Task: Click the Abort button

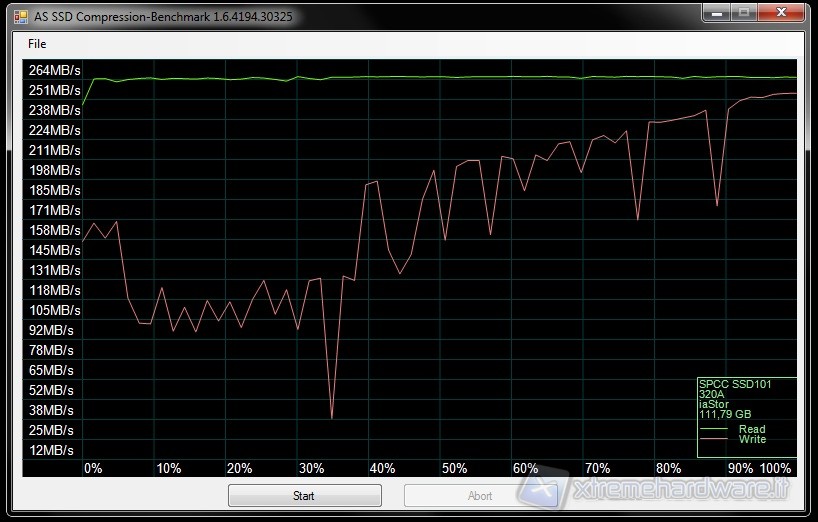Action: (x=479, y=496)
